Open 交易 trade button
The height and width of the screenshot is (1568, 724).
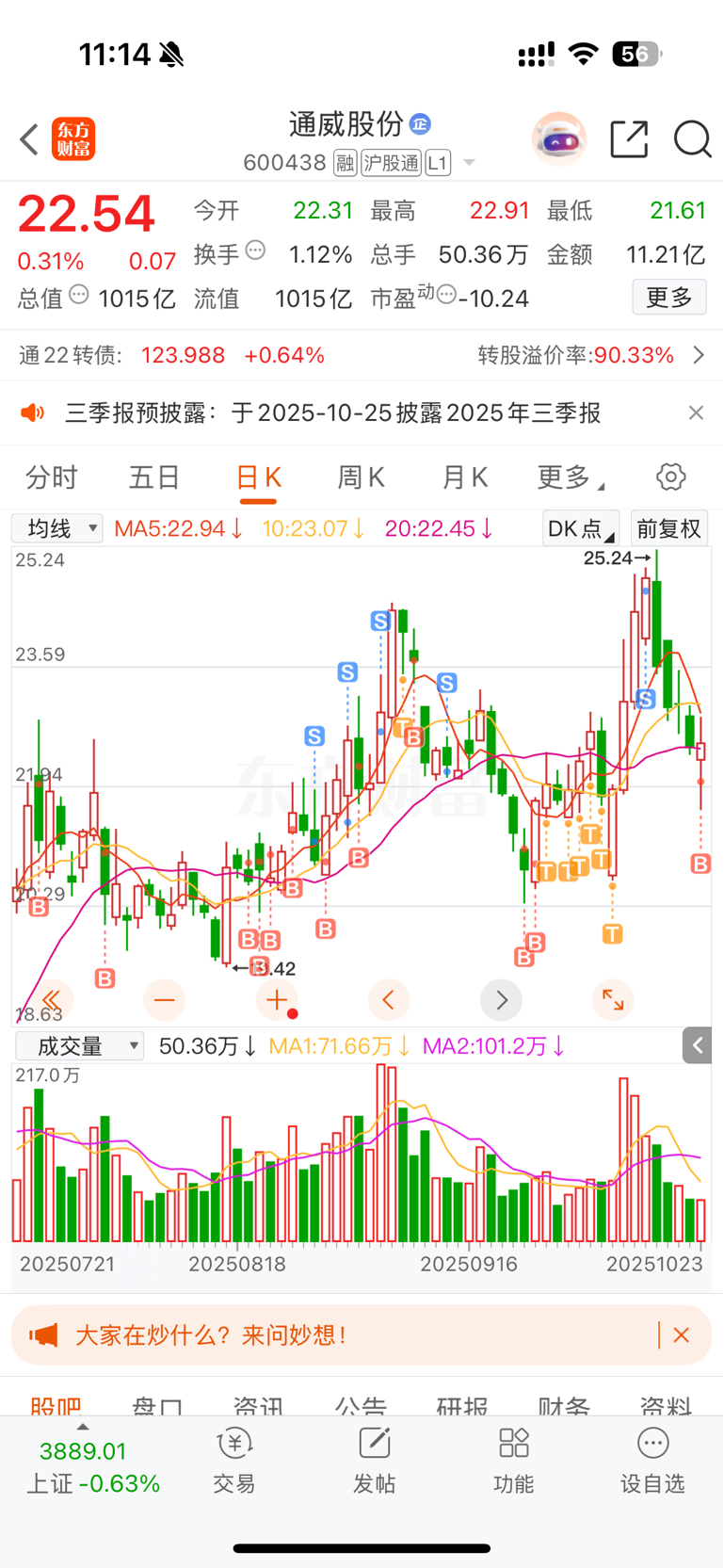(234, 1461)
